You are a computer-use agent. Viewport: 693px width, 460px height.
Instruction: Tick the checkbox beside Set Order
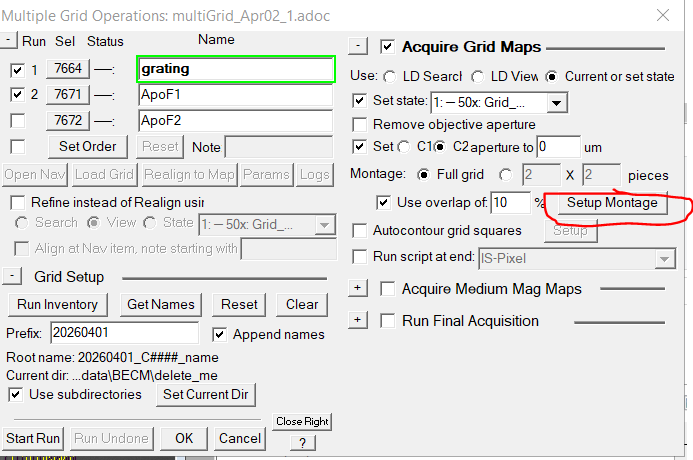pos(17,147)
